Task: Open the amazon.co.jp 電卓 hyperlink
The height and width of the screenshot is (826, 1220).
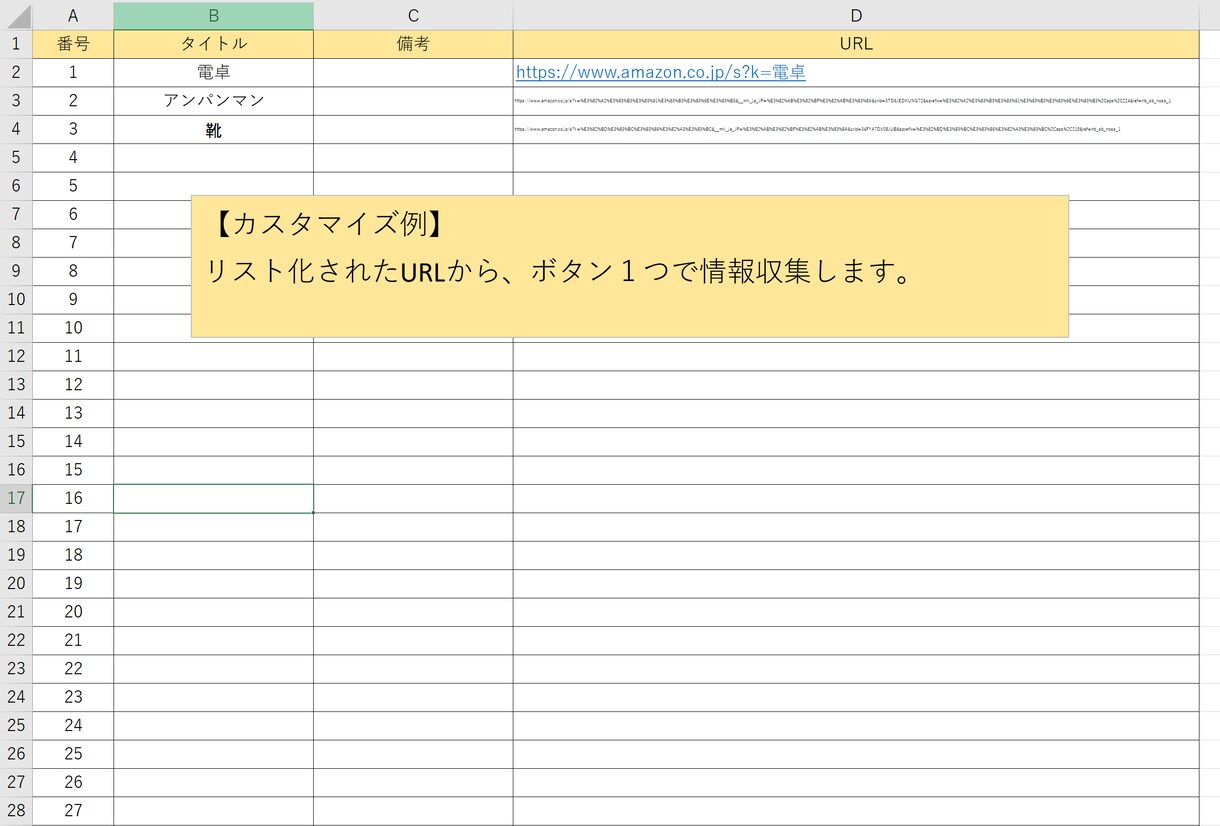Action: (661, 72)
